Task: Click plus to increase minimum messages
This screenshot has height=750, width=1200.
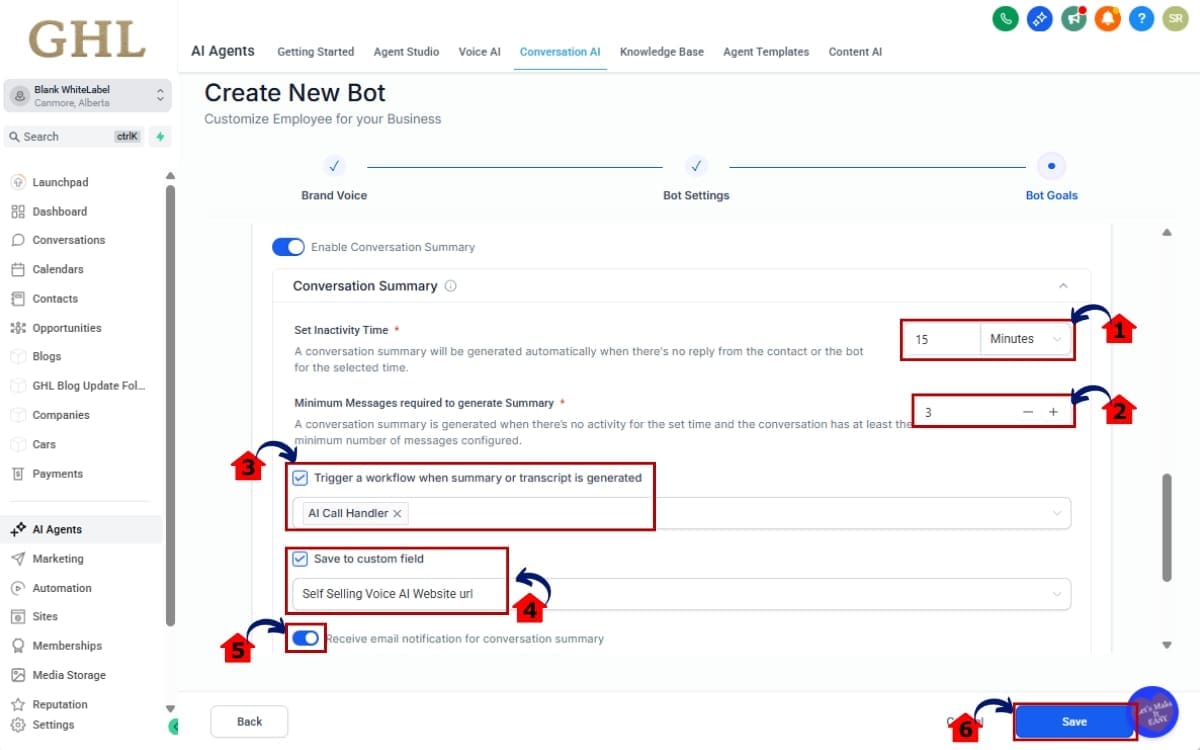Action: pos(1053,412)
